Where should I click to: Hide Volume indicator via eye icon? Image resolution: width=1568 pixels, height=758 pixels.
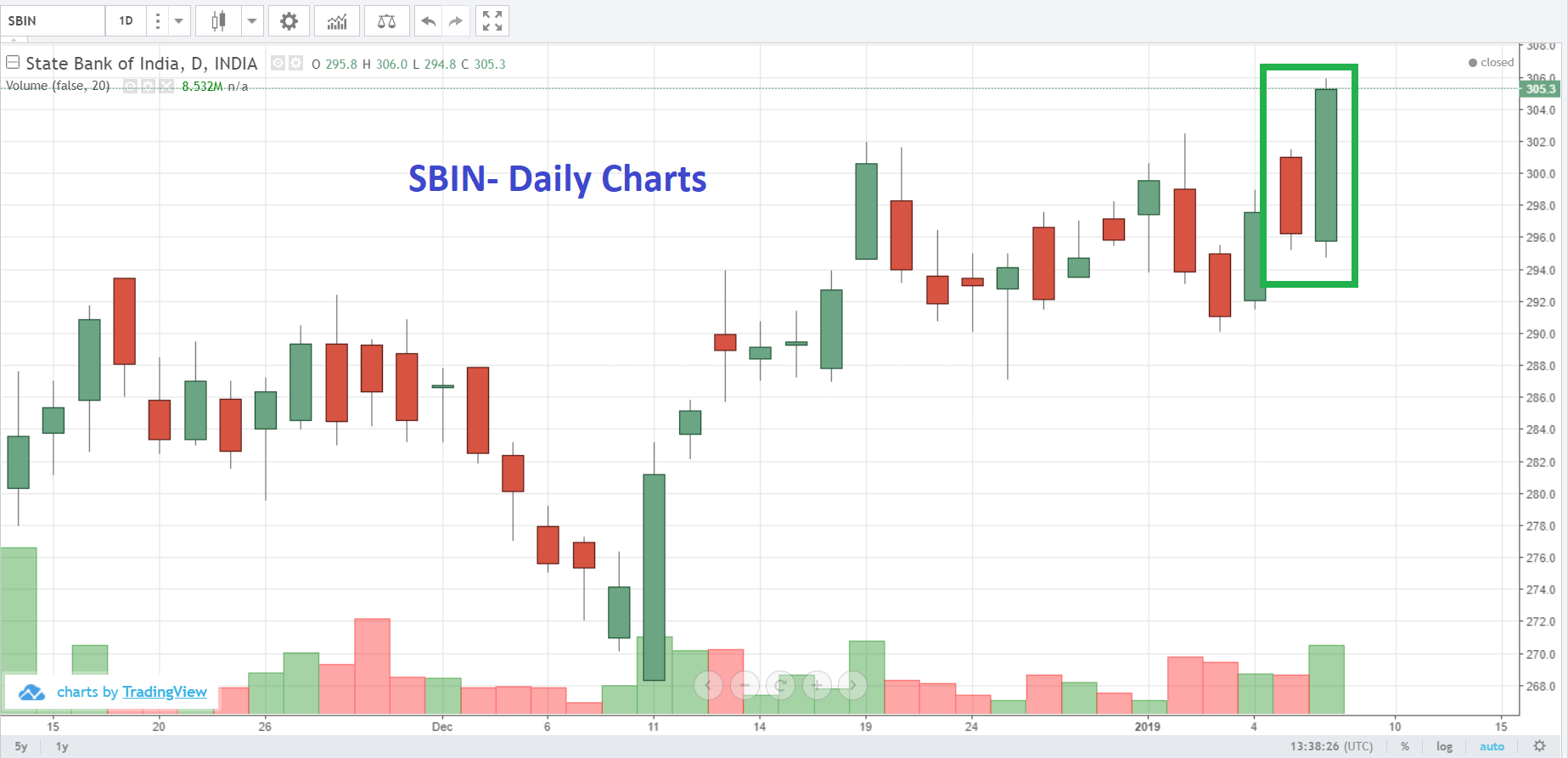pos(130,86)
